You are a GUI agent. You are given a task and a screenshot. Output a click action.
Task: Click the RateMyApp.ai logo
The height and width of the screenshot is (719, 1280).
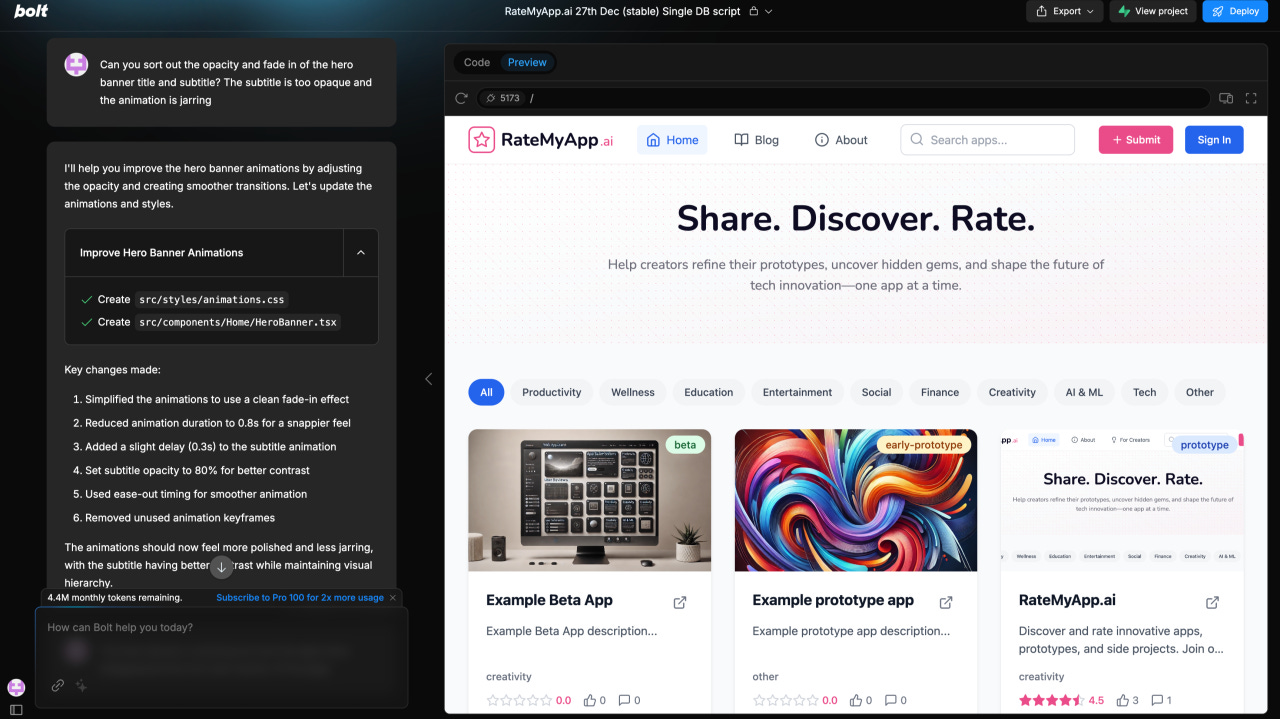click(541, 140)
